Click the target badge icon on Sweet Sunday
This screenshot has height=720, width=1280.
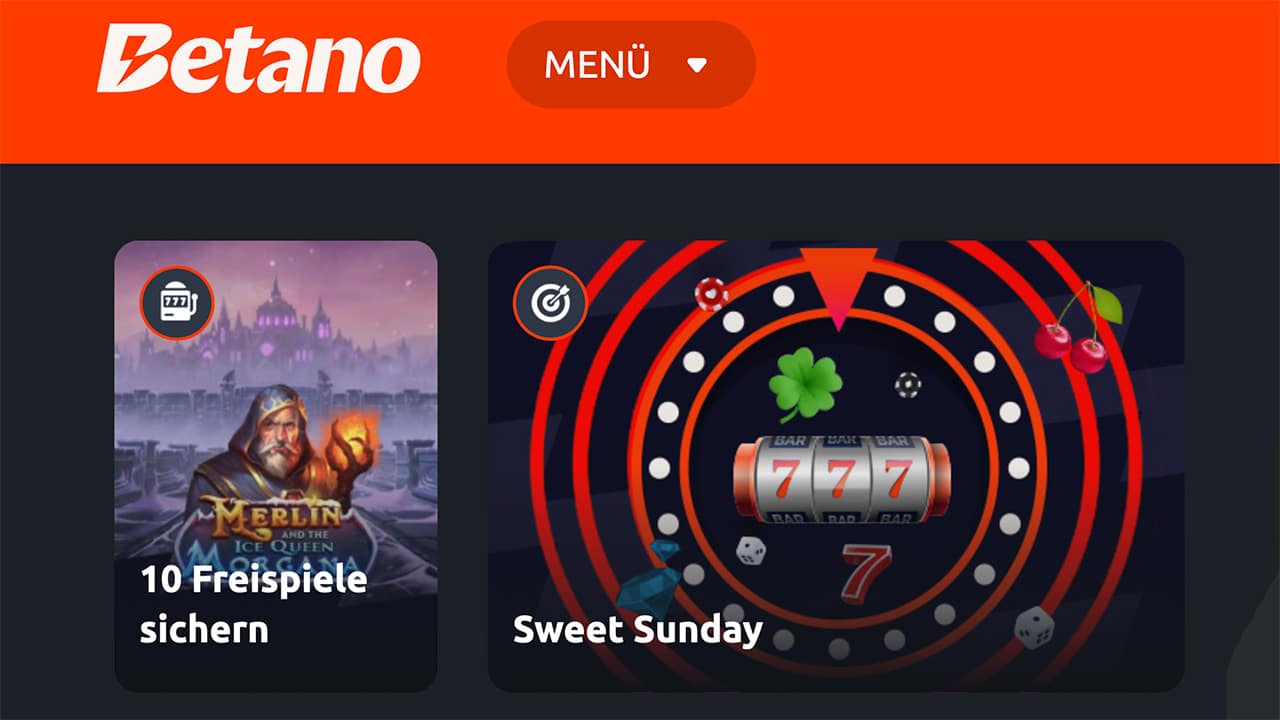point(550,302)
